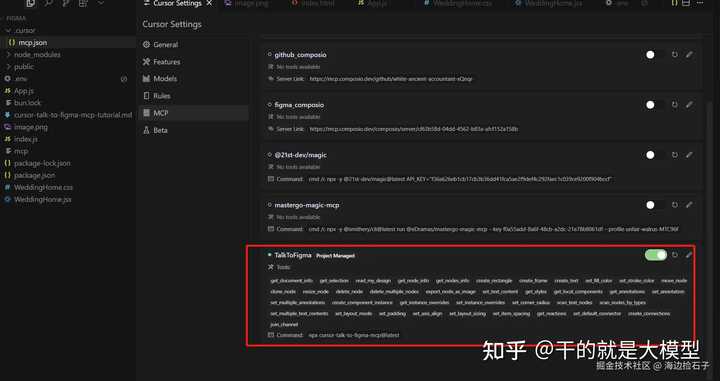Screen dimensions: 720x381
Task: Refresh the github_composio MCP server
Action: [675, 55]
